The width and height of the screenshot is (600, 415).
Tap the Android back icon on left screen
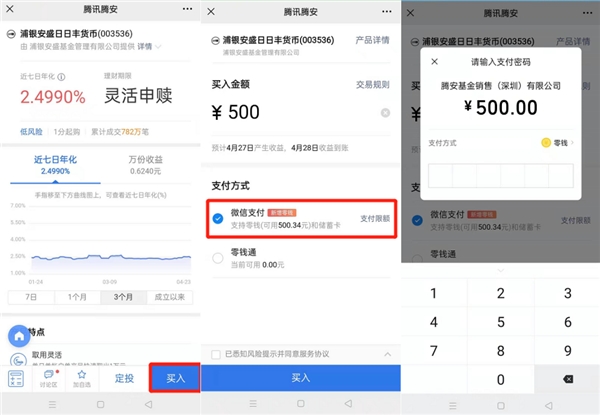pos(148,404)
